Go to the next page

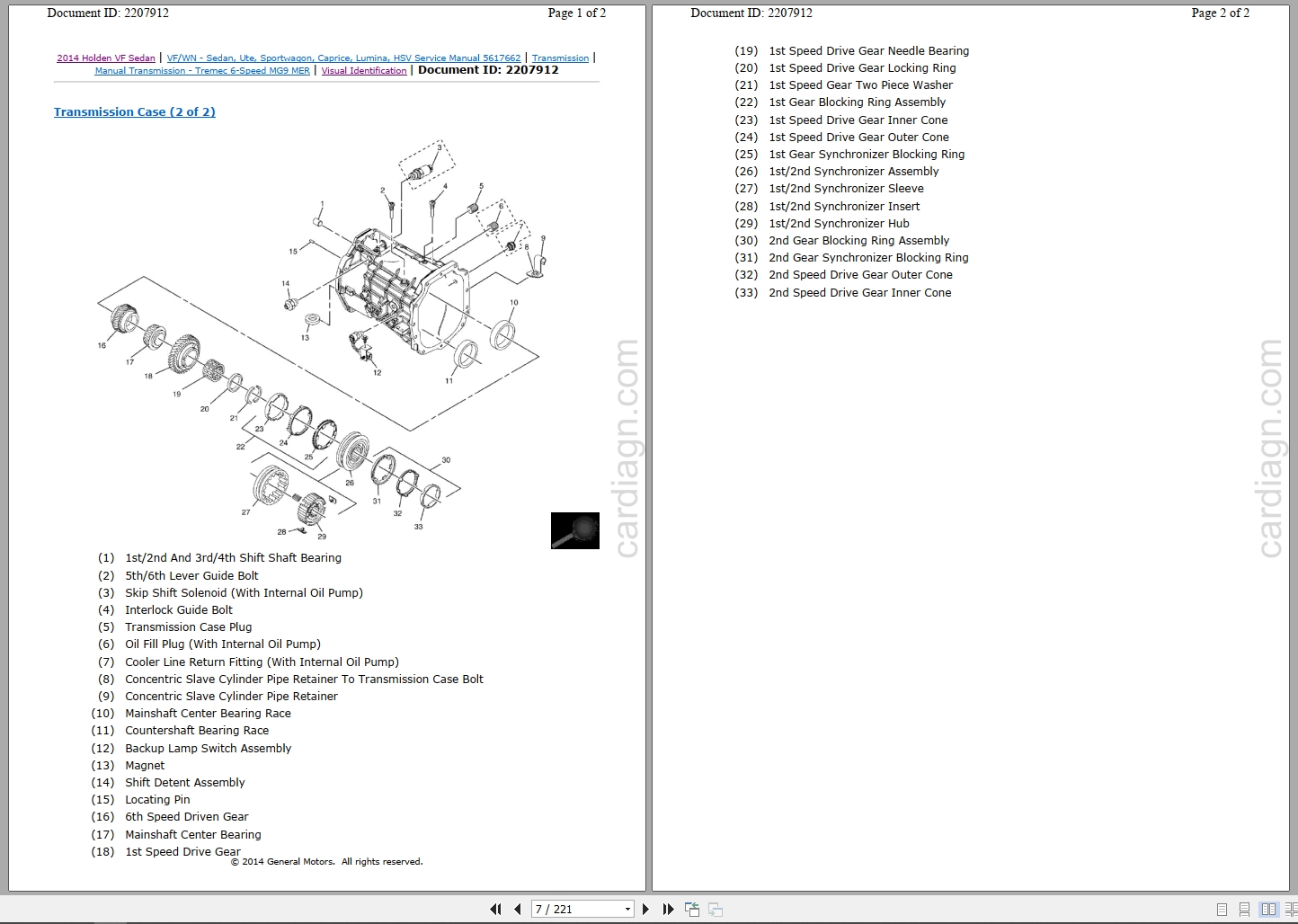click(645, 909)
